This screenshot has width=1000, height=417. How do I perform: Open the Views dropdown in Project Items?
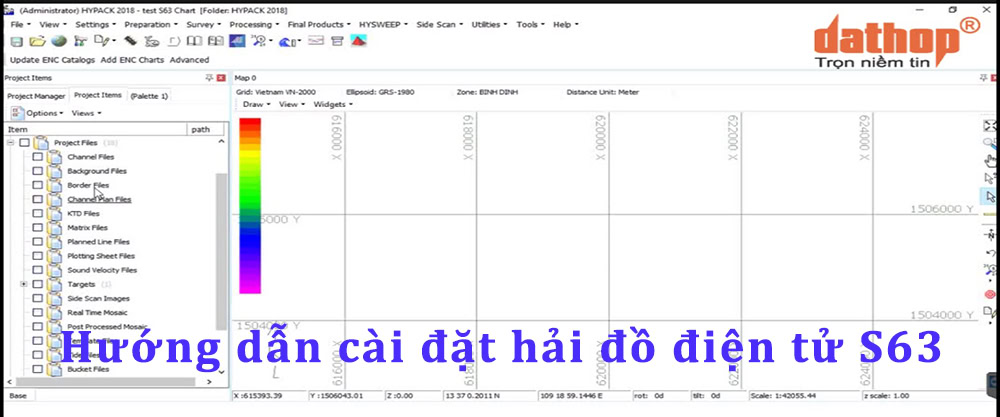coord(86,113)
